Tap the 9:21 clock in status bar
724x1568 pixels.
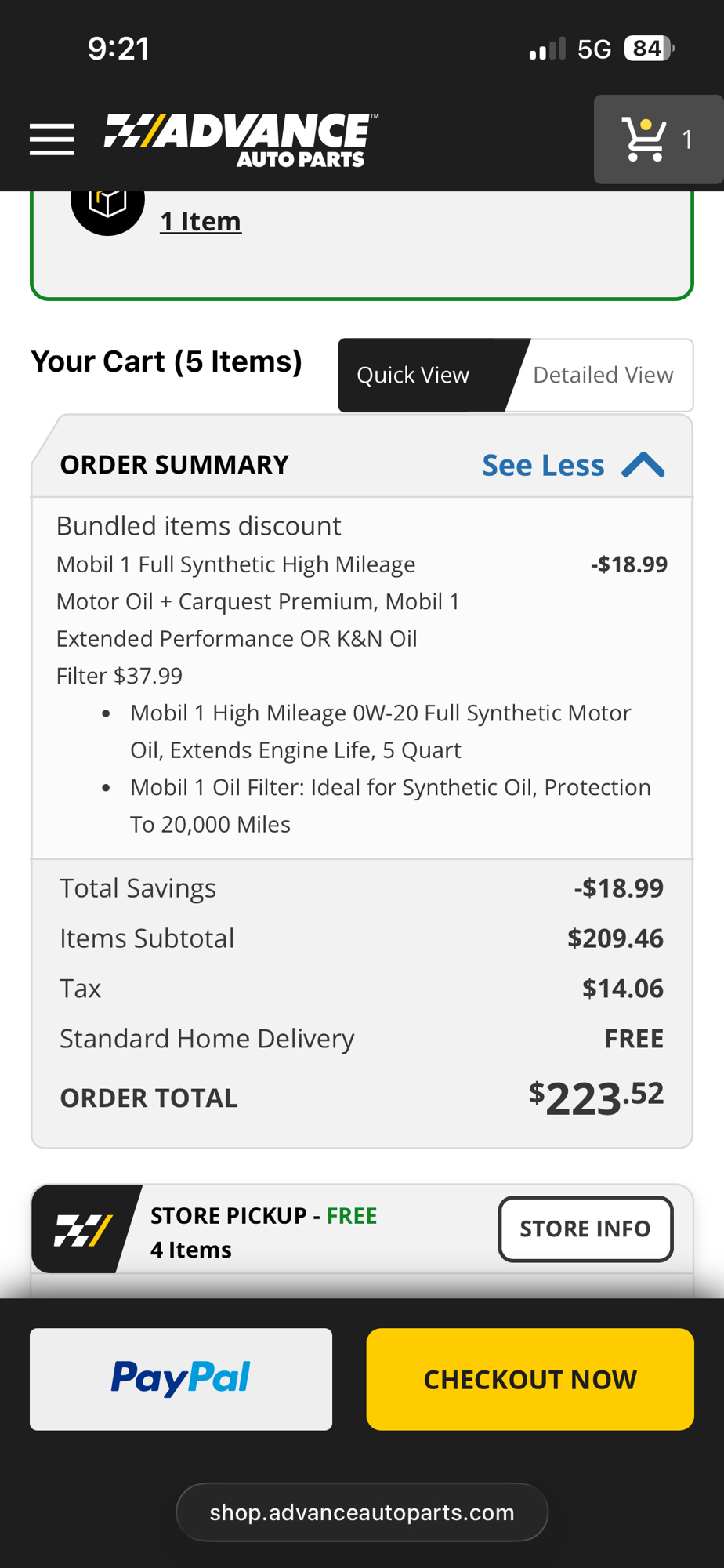click(118, 49)
